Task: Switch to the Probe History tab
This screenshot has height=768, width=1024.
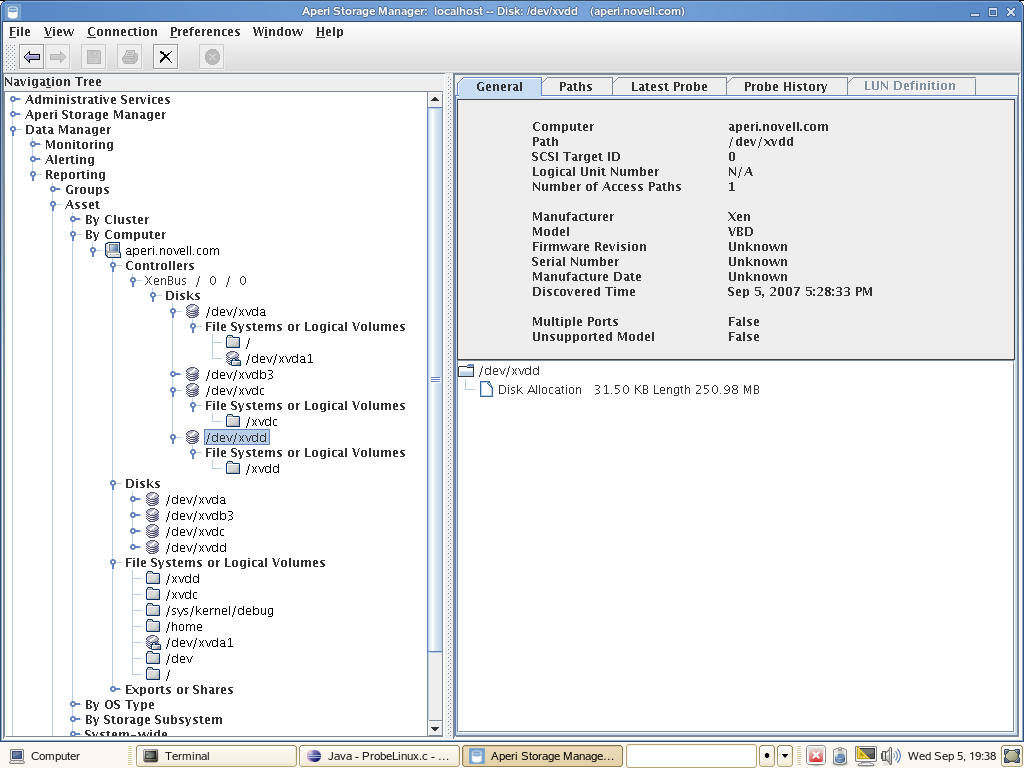Action: tap(785, 86)
